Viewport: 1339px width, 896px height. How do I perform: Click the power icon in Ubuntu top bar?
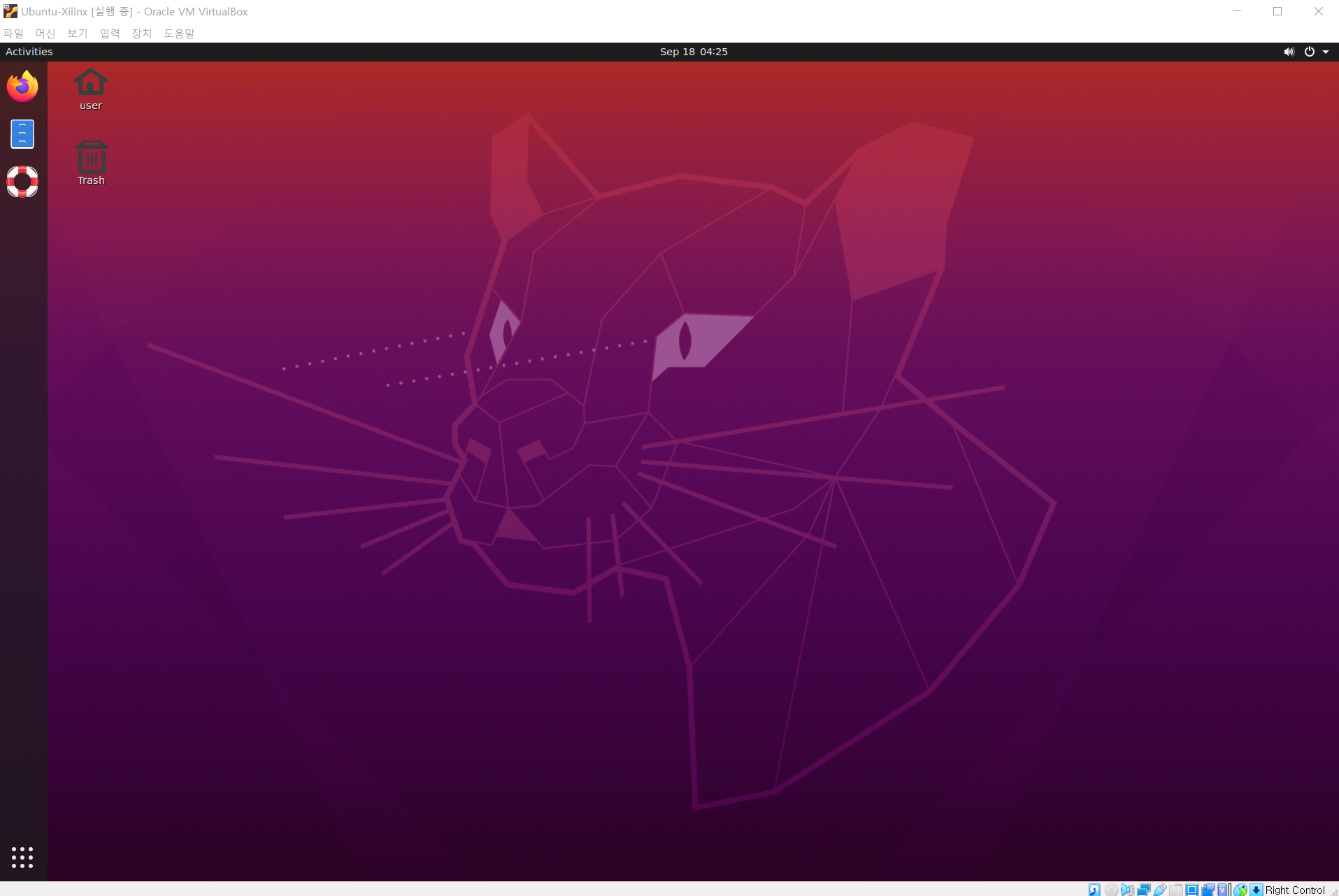pos(1309,52)
